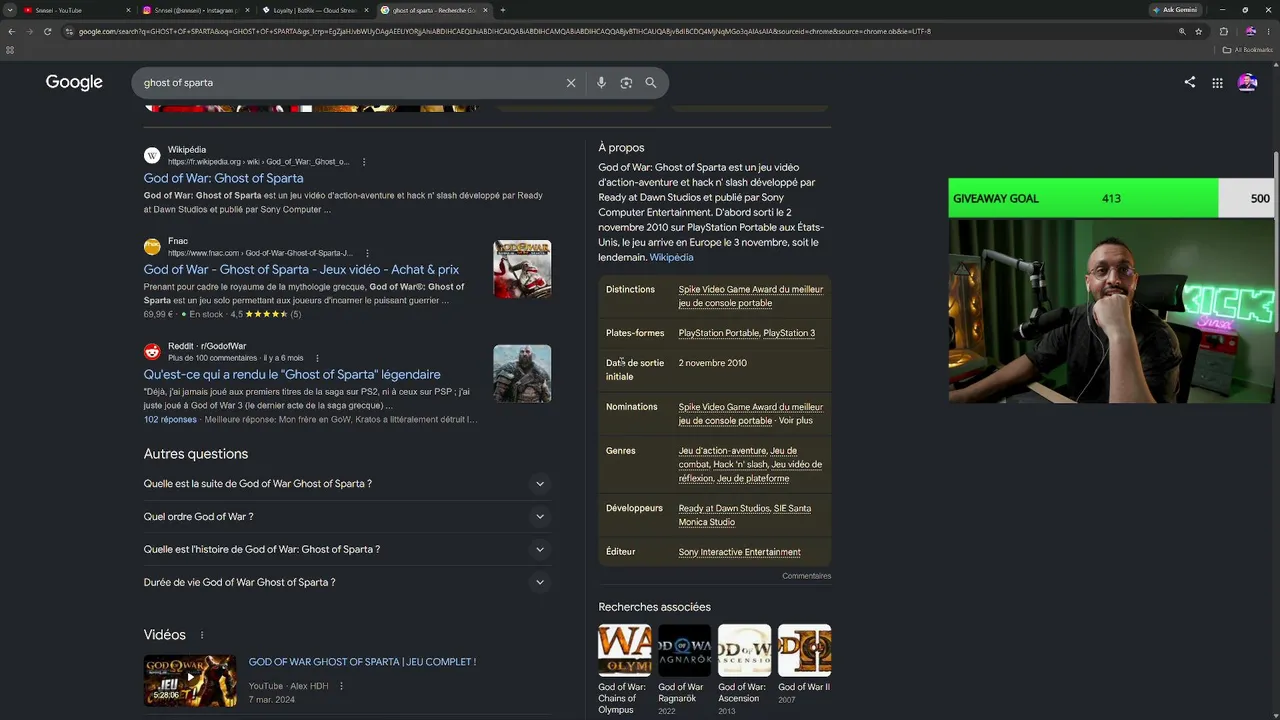Switch to the Loyalty | BotRix tab
Viewport: 1280px width, 720px height.
coord(316,10)
